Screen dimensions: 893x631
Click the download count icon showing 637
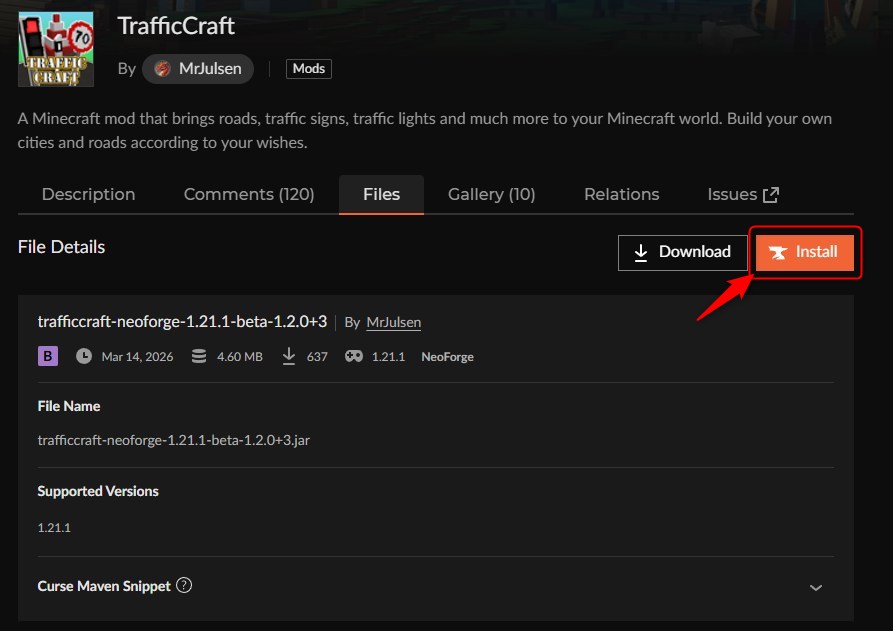[289, 356]
